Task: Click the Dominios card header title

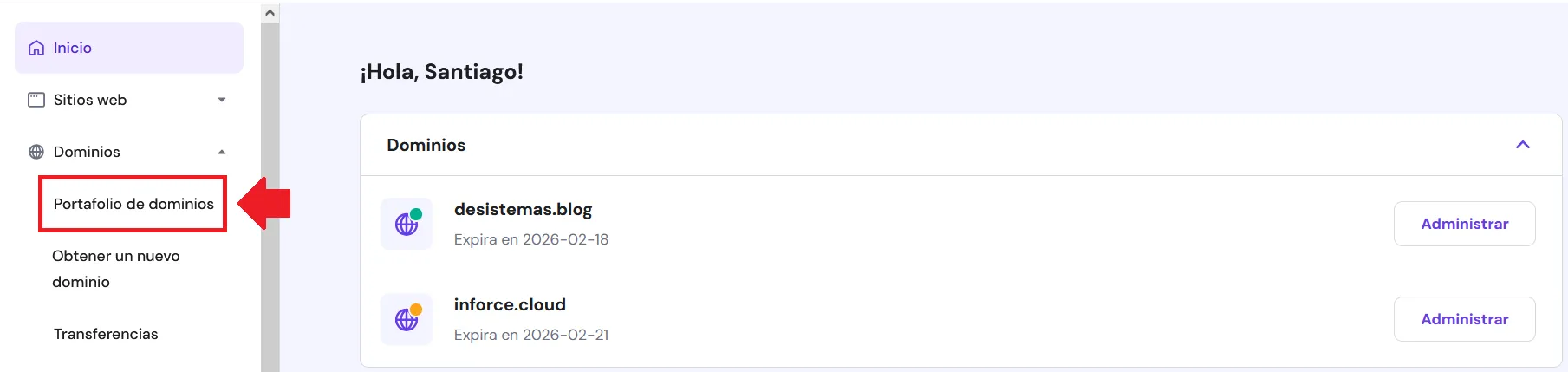Action: click(426, 145)
